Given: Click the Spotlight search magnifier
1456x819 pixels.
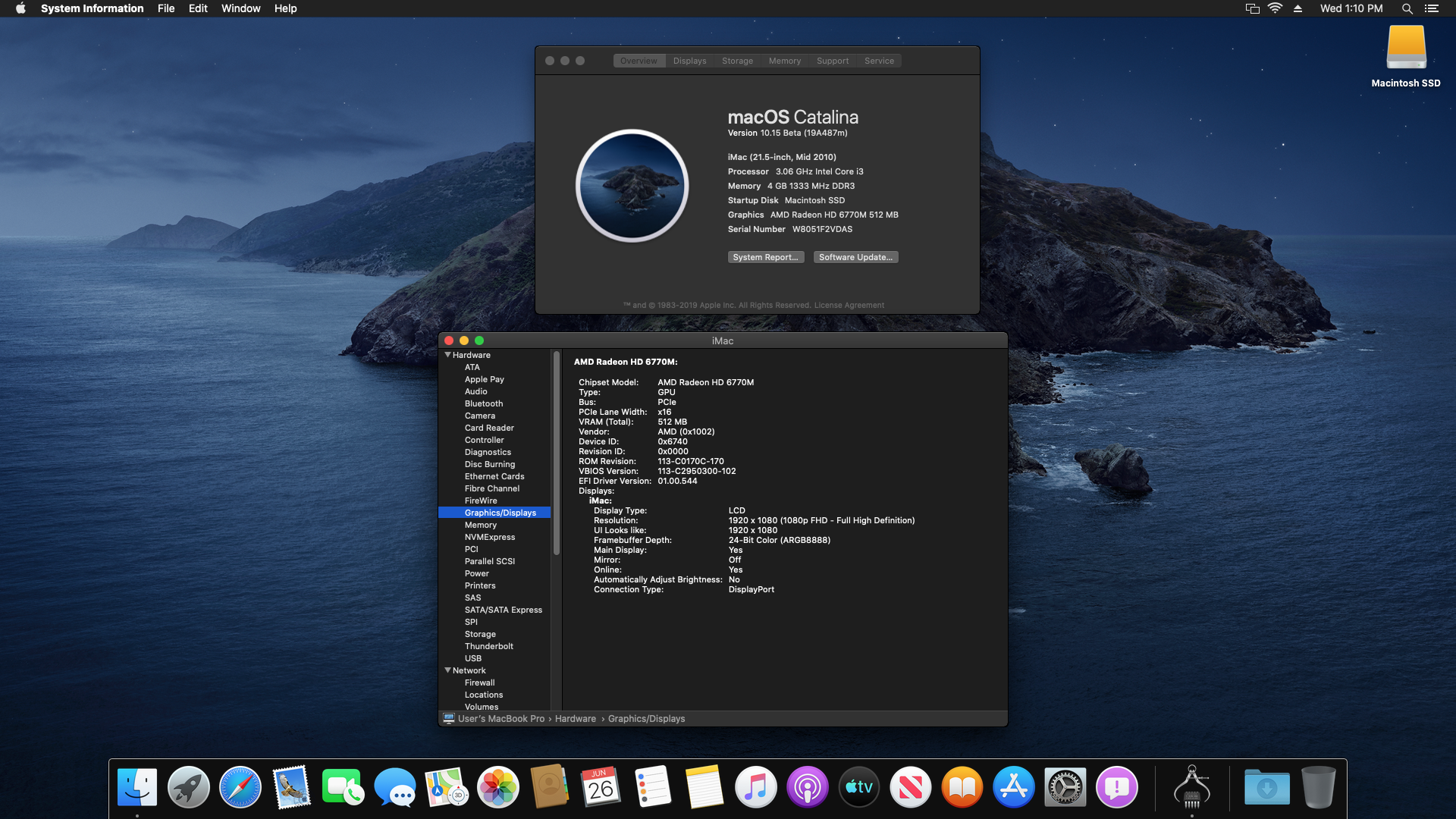Looking at the screenshot, I should tap(1407, 8).
